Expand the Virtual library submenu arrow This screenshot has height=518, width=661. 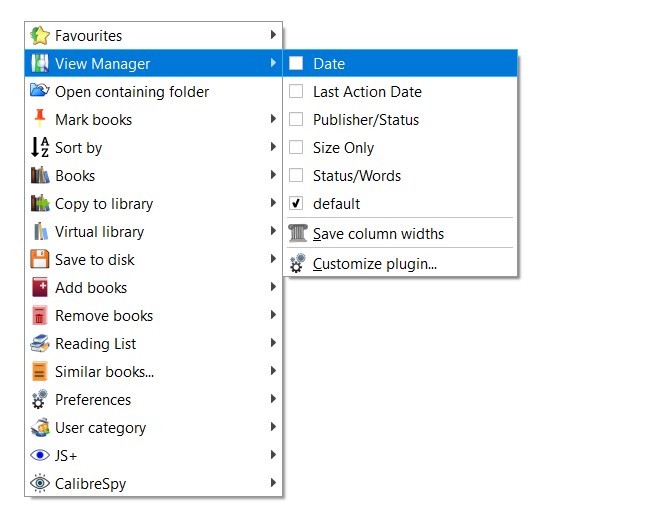273,232
